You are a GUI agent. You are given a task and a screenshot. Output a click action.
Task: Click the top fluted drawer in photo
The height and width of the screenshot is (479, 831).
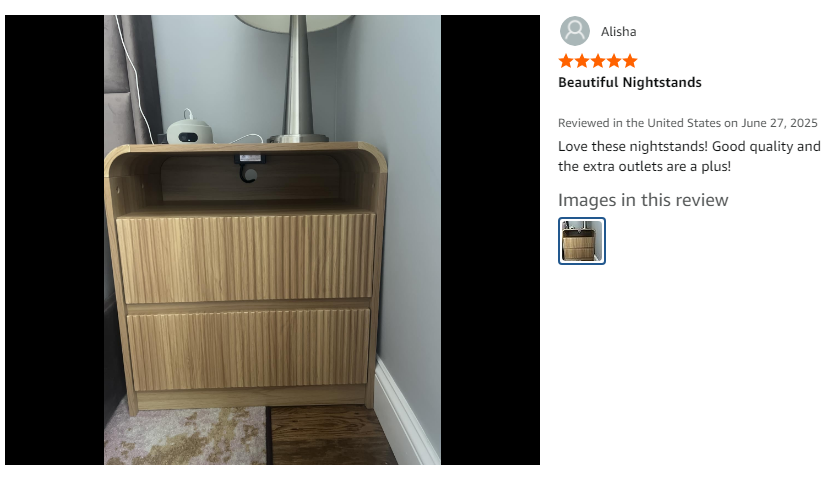(246, 258)
